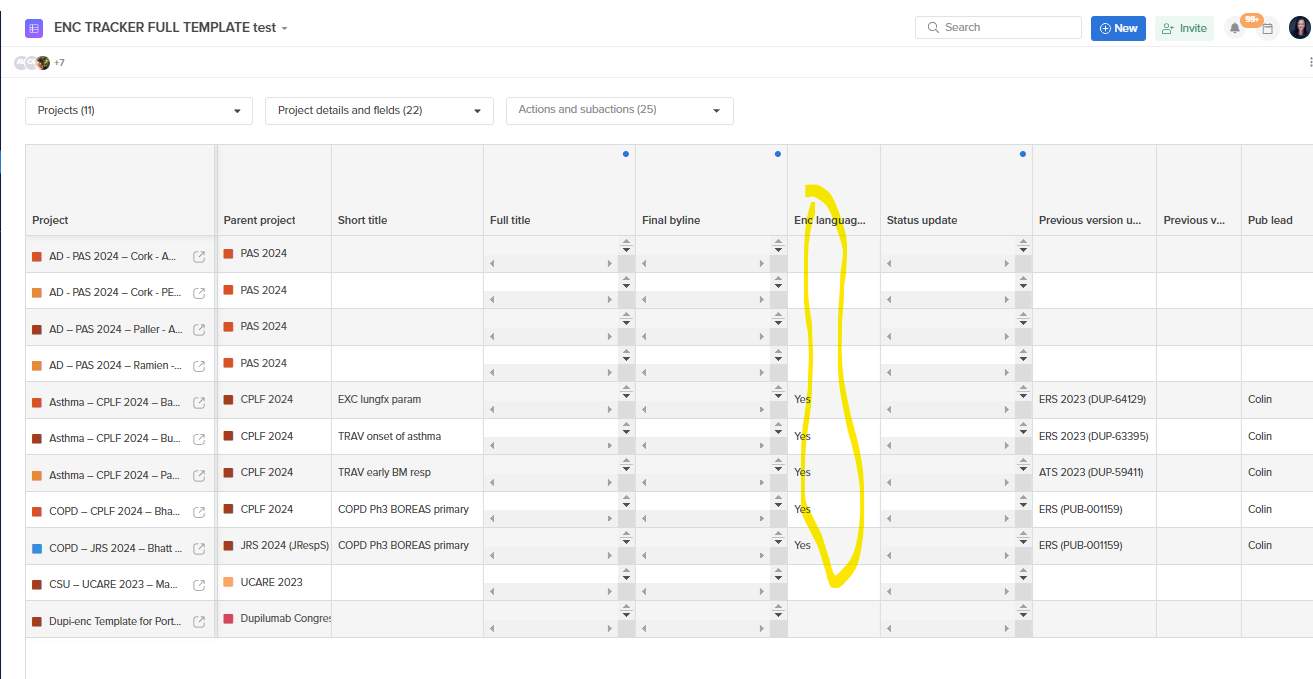Viewport: 1313px width, 679px height.
Task: Open Asthma – CPLF 2024 – Ba... external link icon
Action: pos(199,403)
